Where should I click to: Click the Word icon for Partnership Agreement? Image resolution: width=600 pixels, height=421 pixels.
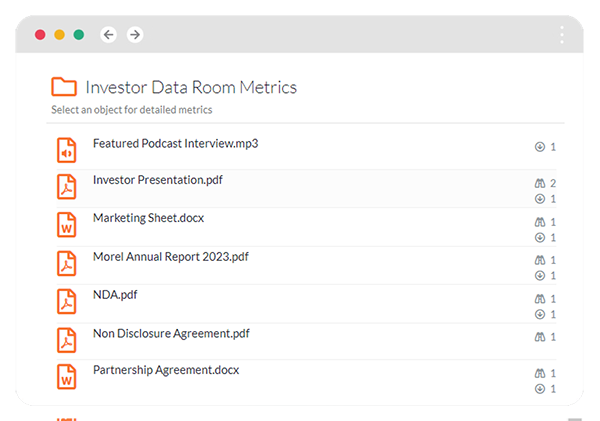(x=66, y=378)
